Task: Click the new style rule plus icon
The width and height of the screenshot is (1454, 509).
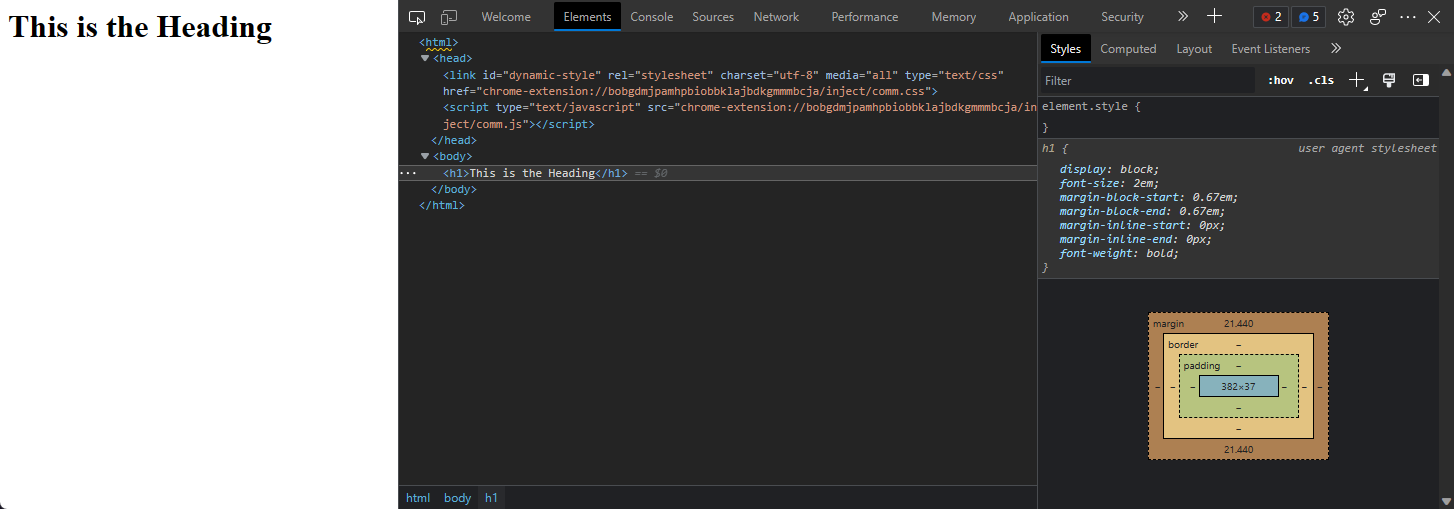Action: [1357, 80]
